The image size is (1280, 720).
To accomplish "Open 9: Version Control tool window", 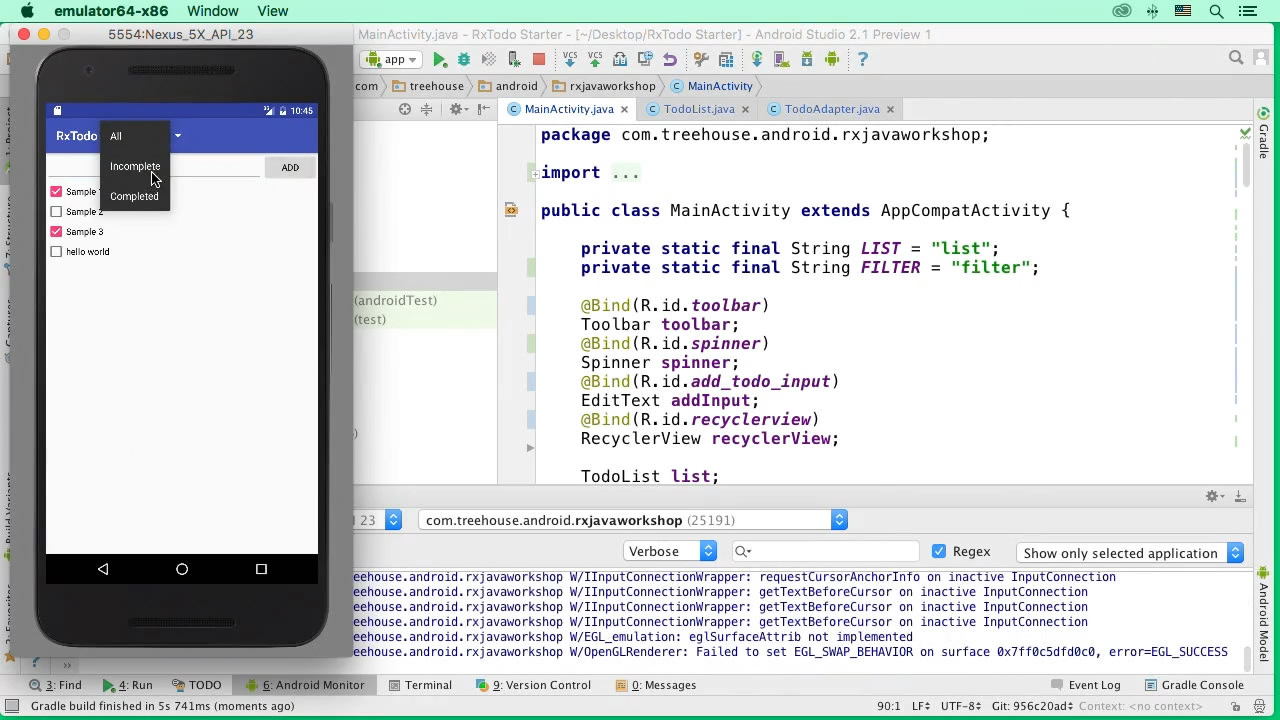I will (x=533, y=685).
